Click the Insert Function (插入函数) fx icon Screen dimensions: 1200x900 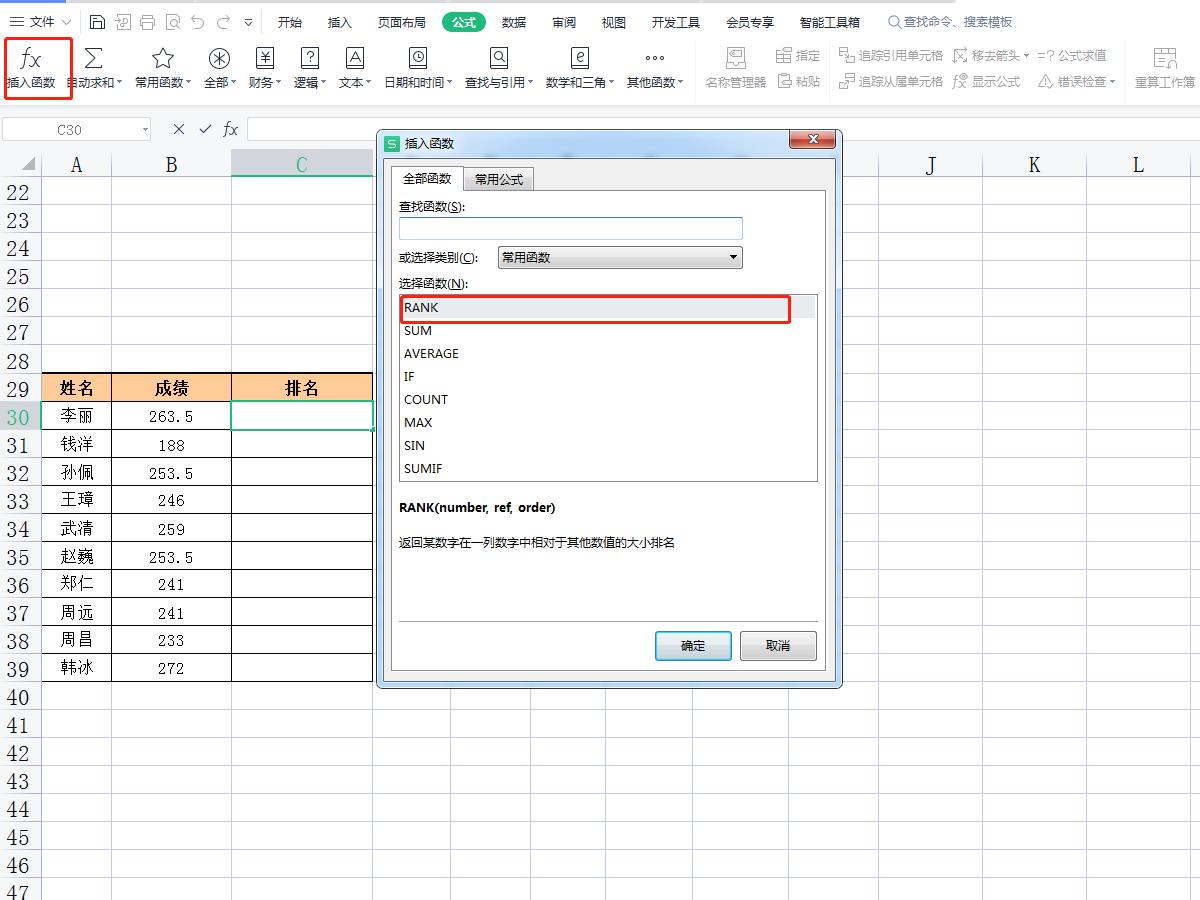coord(31,60)
